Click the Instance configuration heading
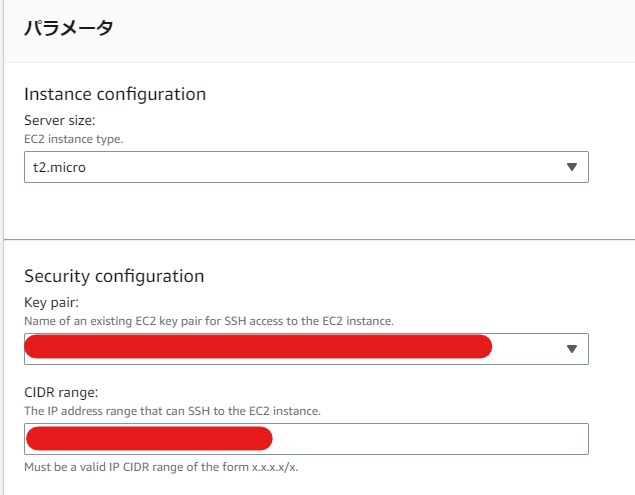This screenshot has height=495, width=635. (x=115, y=94)
